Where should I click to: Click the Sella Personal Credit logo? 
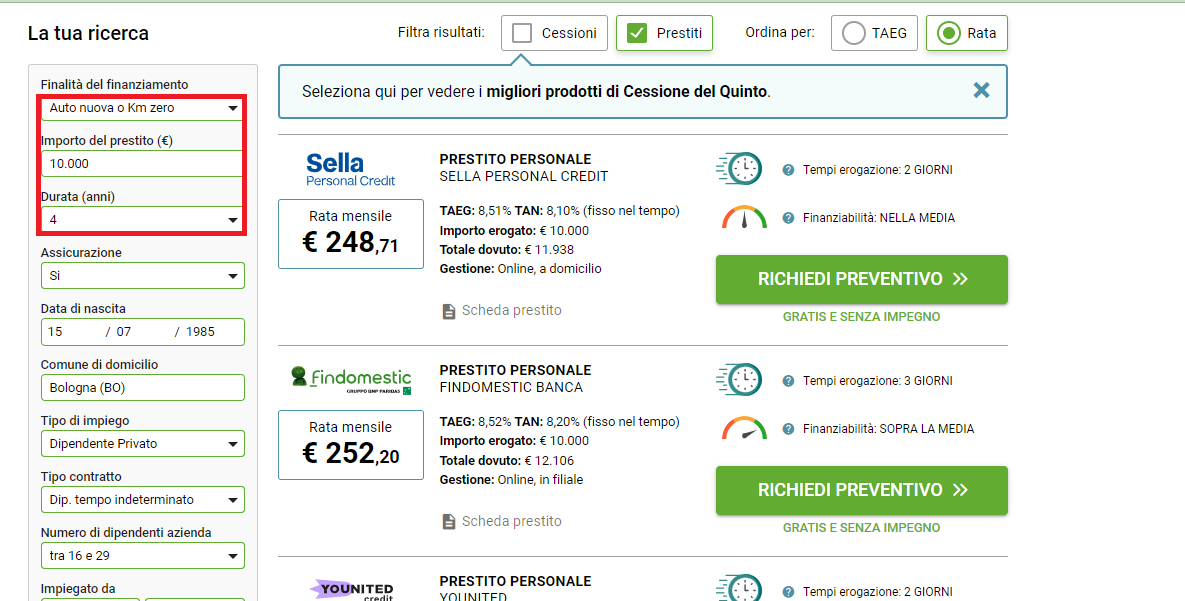coord(351,170)
